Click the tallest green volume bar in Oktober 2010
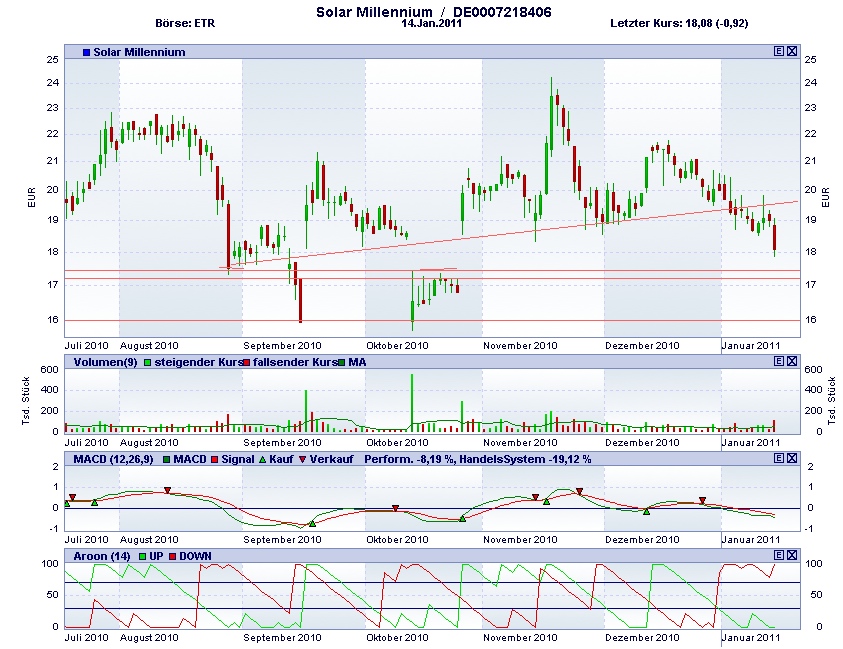The height and width of the screenshot is (649, 843). click(412, 403)
